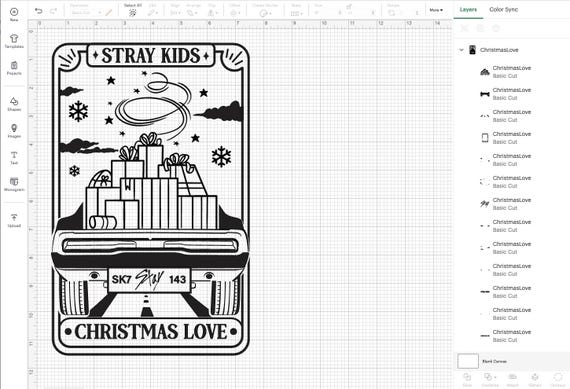The image size is (570, 389).
Task: Switch to the Layers tab
Action: pos(468,9)
